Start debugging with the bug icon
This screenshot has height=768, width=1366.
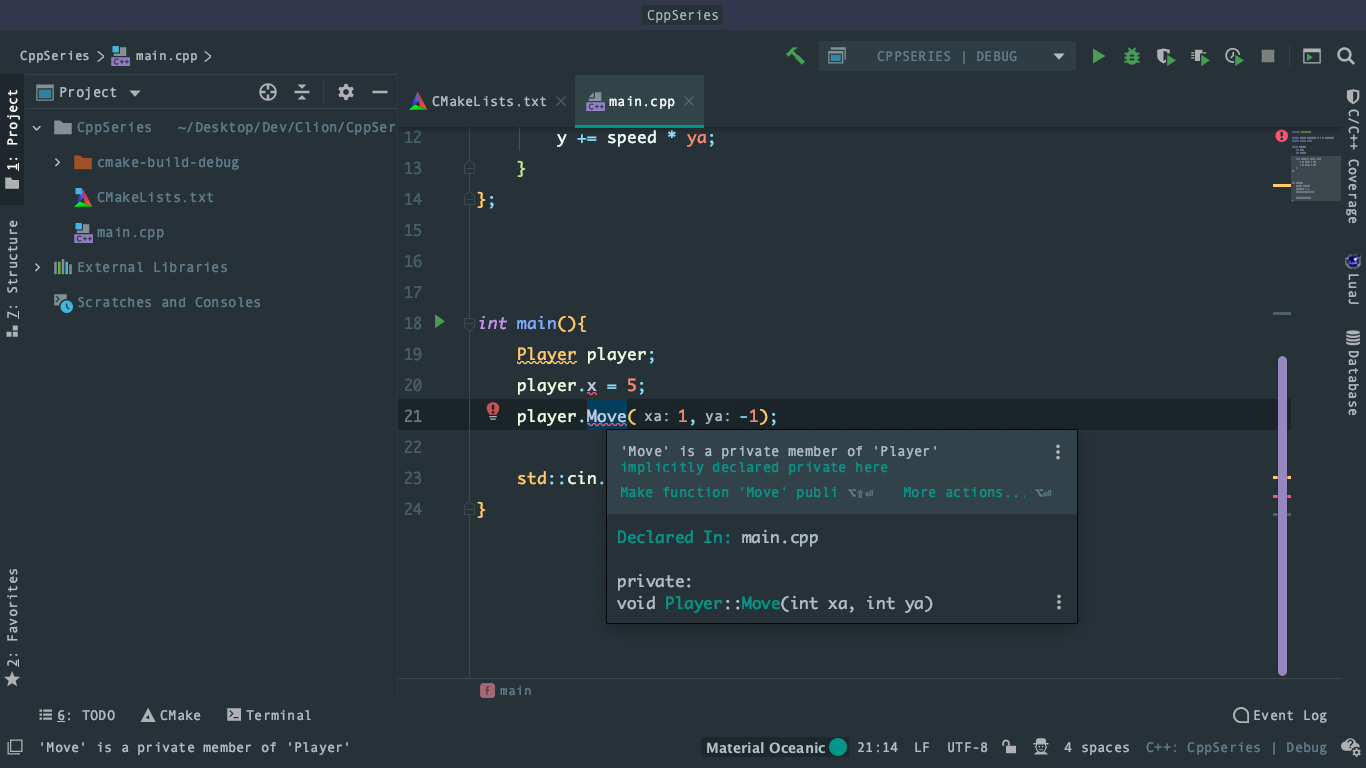click(1132, 57)
